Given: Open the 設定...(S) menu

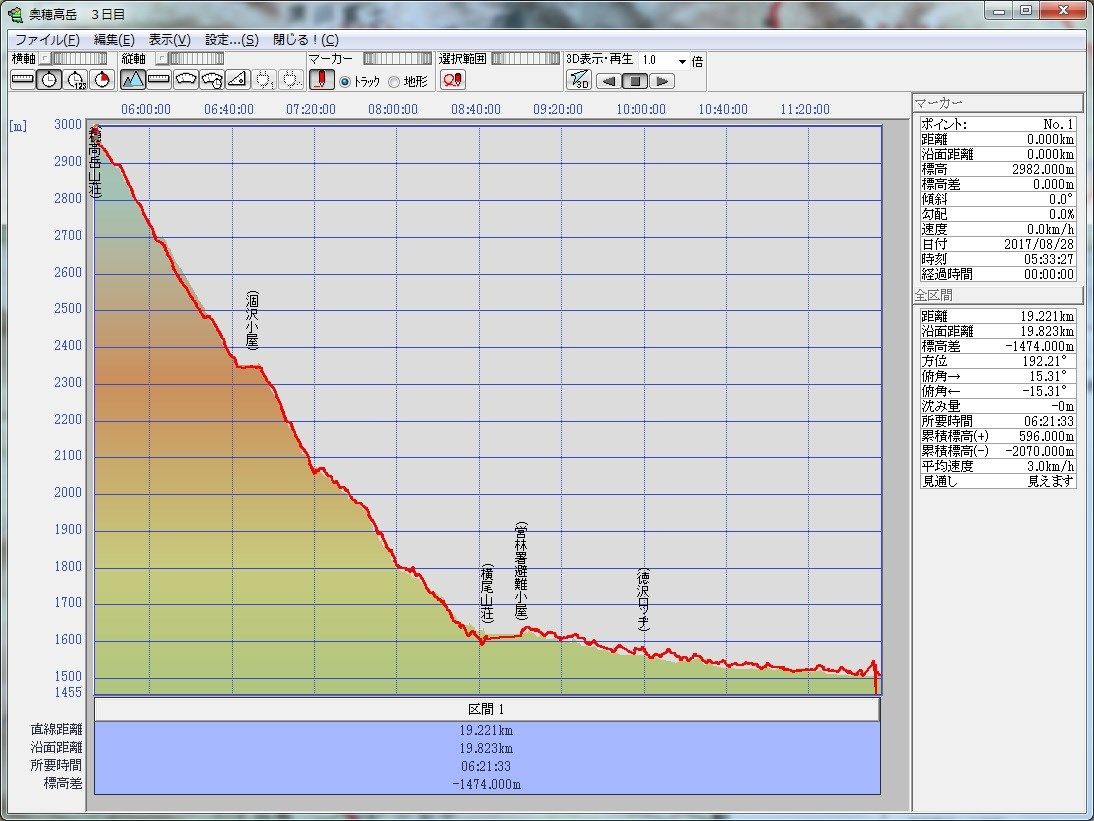Looking at the screenshot, I should pyautogui.click(x=232, y=40).
